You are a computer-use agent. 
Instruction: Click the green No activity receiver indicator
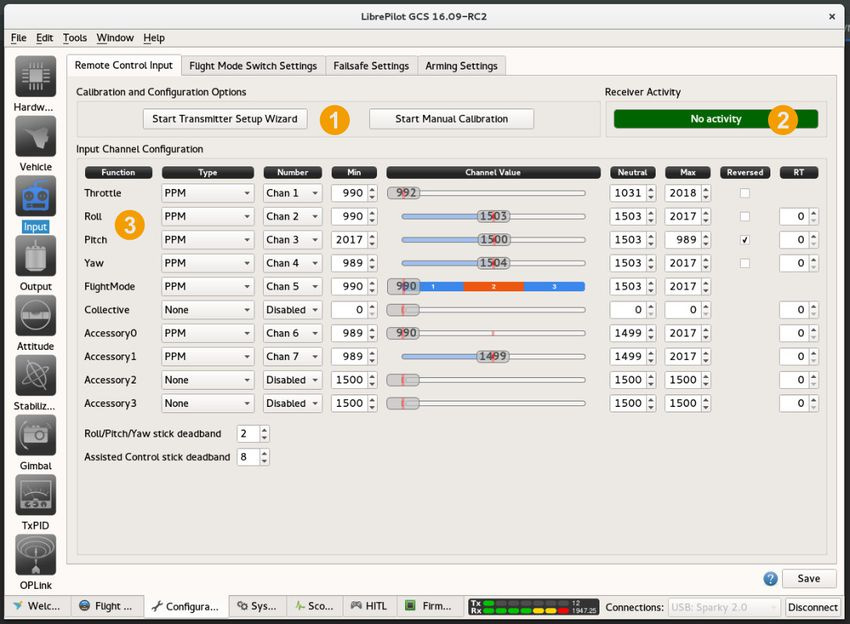716,119
